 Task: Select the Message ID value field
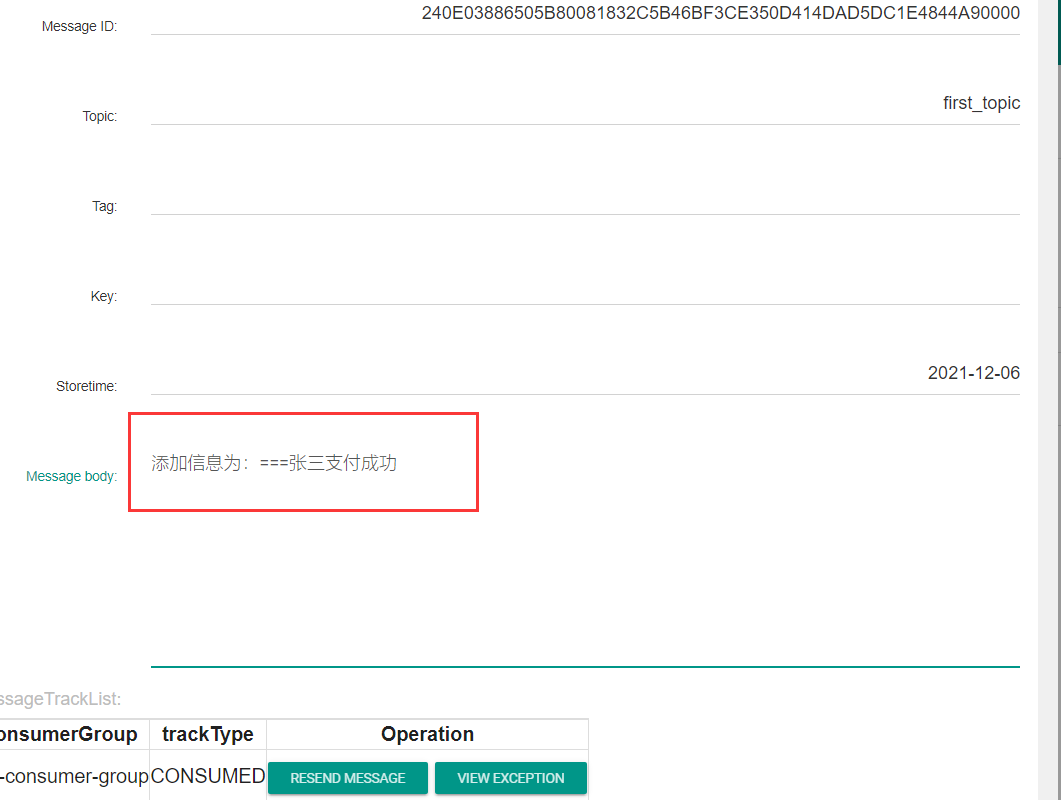pyautogui.click(x=585, y=16)
